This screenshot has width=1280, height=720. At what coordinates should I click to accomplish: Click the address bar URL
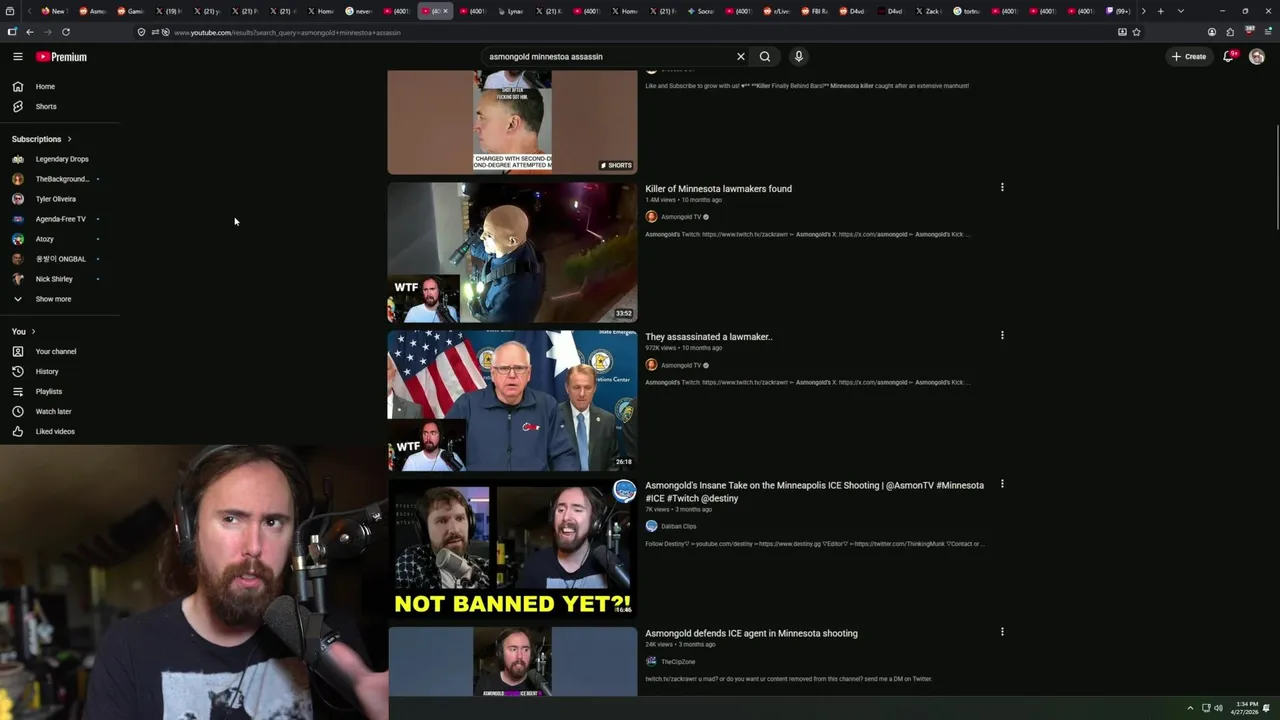[287, 33]
